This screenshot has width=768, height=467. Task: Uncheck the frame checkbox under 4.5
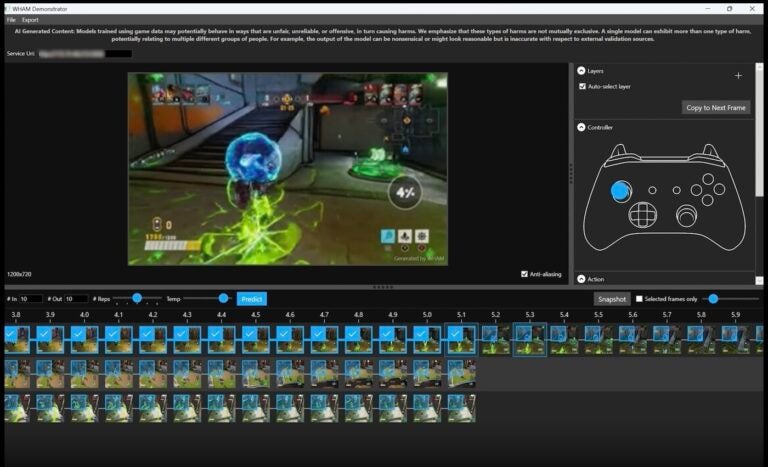click(250, 334)
